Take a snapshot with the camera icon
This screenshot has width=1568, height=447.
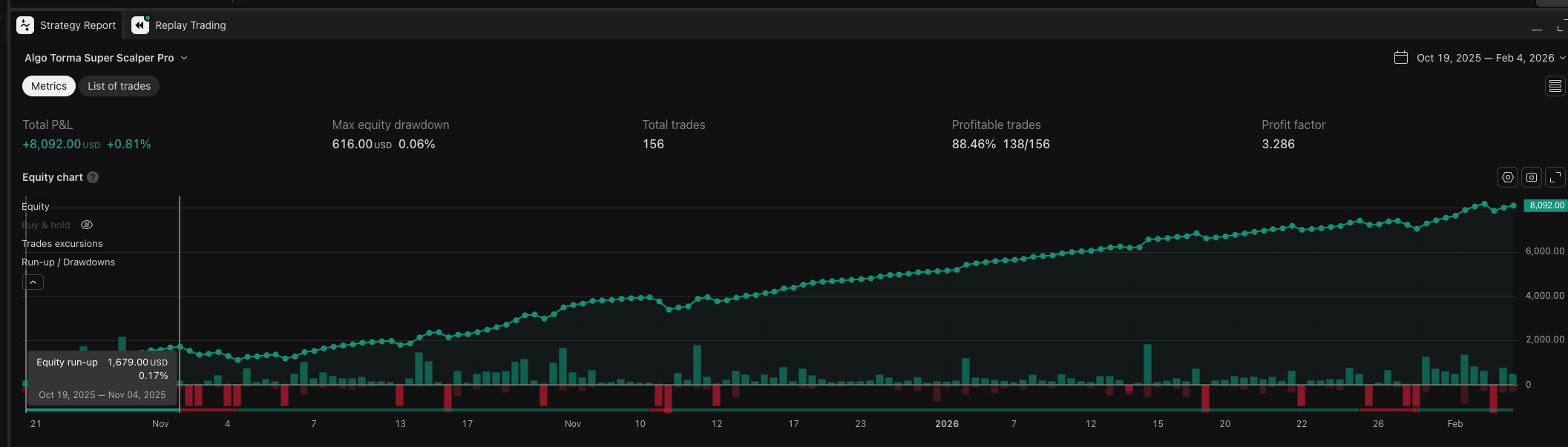click(x=1531, y=177)
